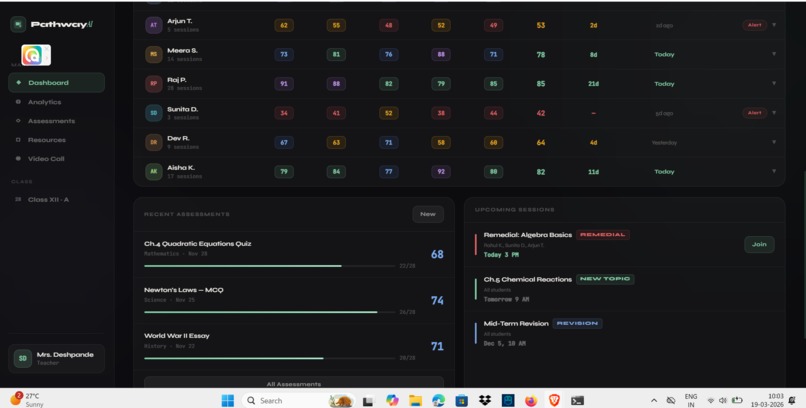Open Microsoft Store from the taskbar

tap(462, 400)
